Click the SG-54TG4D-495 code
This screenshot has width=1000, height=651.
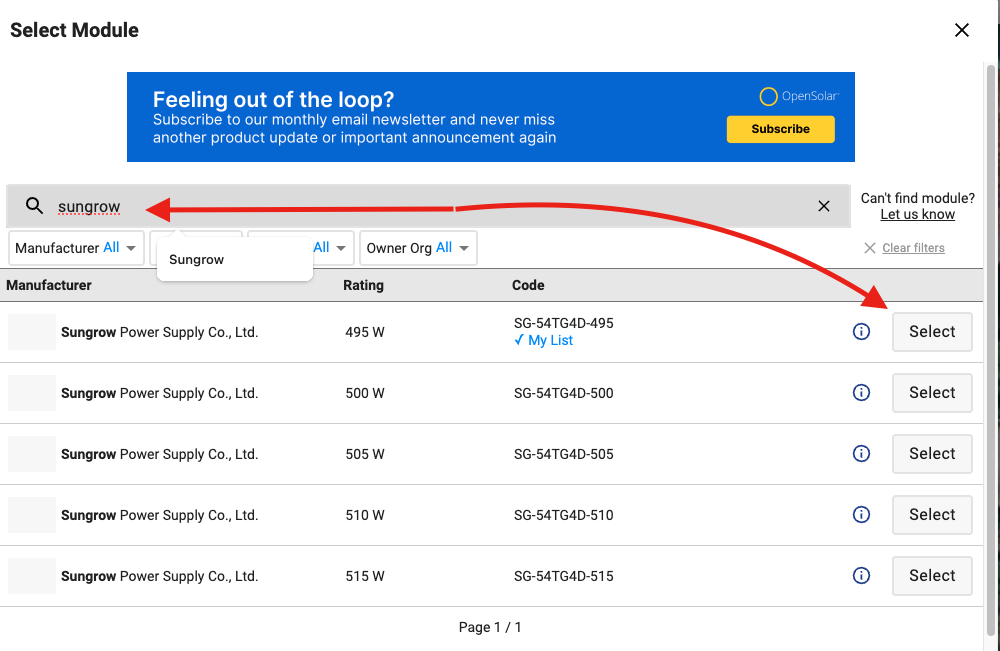pyautogui.click(x=564, y=323)
